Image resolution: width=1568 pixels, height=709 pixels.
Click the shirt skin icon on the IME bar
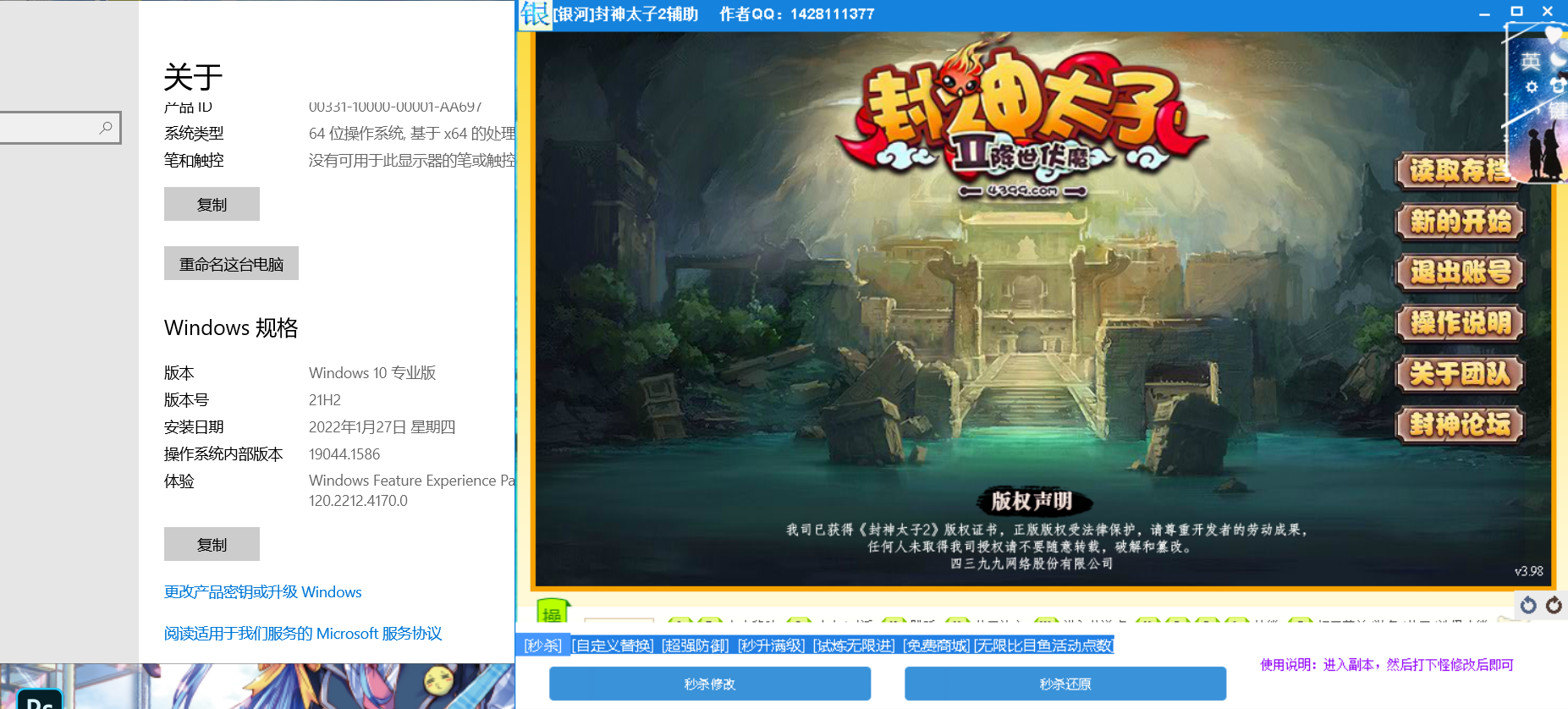(x=1558, y=86)
